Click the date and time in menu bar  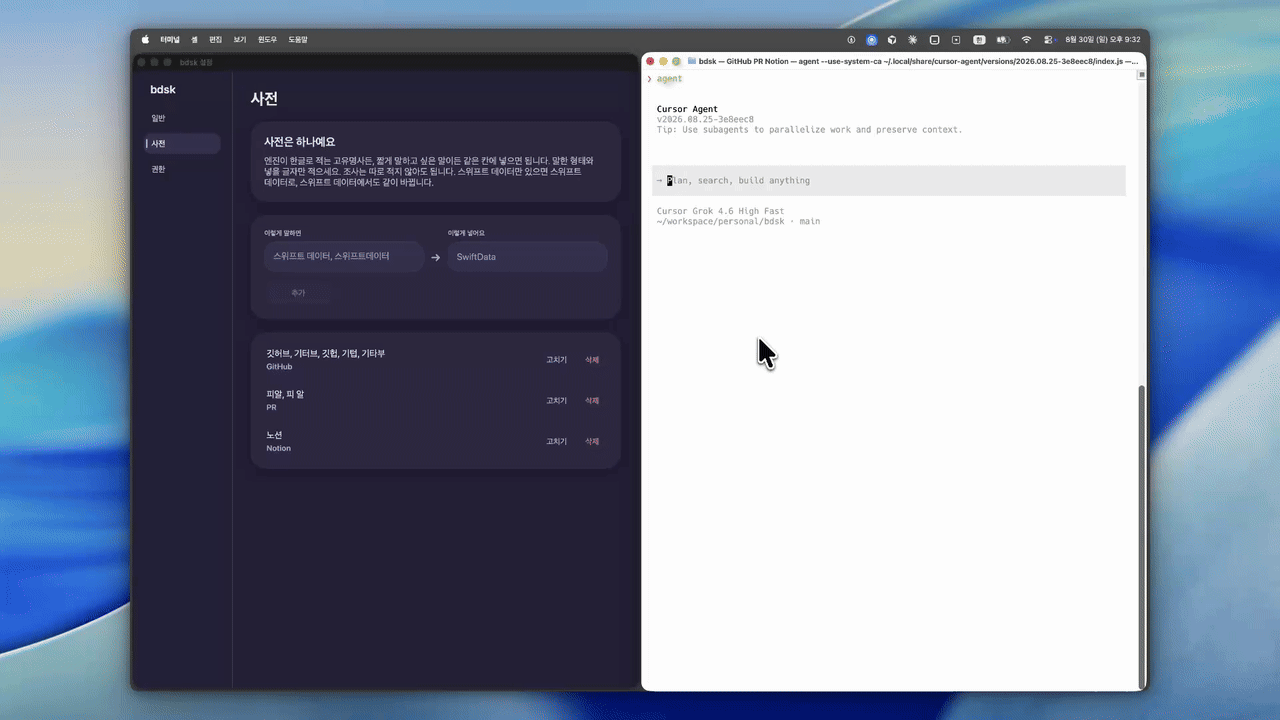point(1103,40)
